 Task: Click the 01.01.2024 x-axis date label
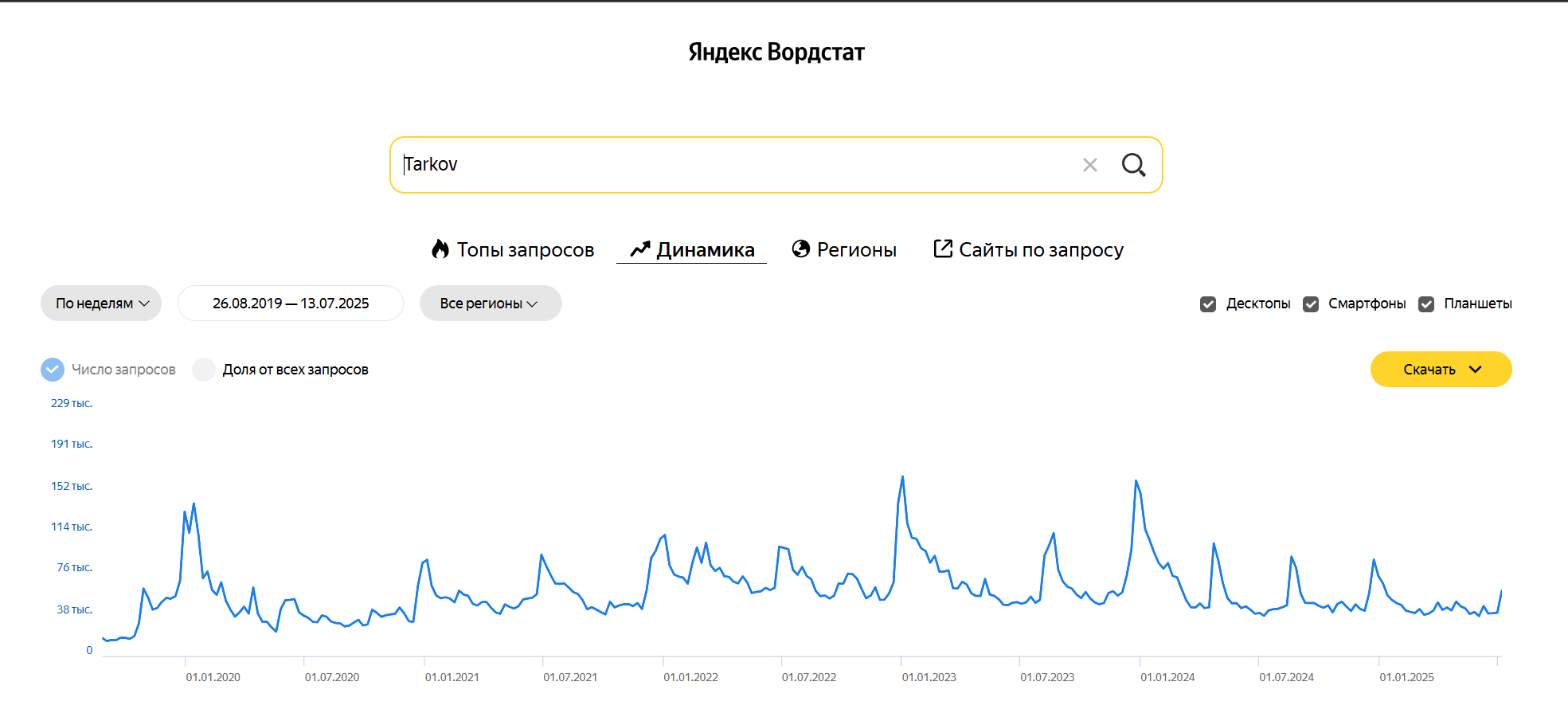[x=1167, y=677]
